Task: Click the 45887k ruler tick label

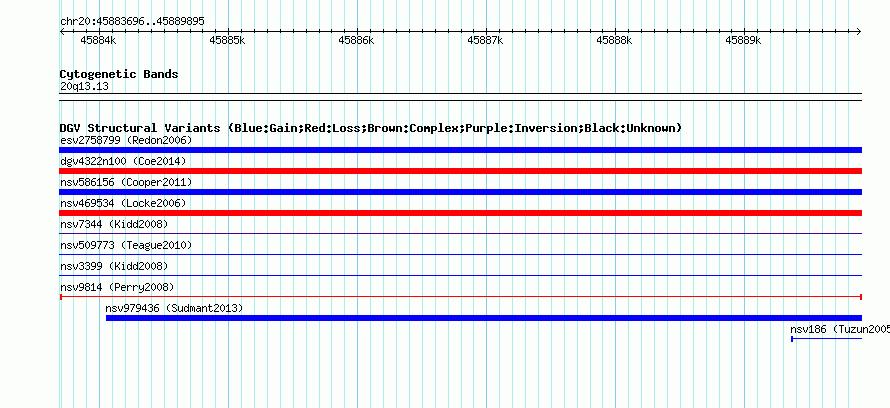Action: pyautogui.click(x=485, y=40)
